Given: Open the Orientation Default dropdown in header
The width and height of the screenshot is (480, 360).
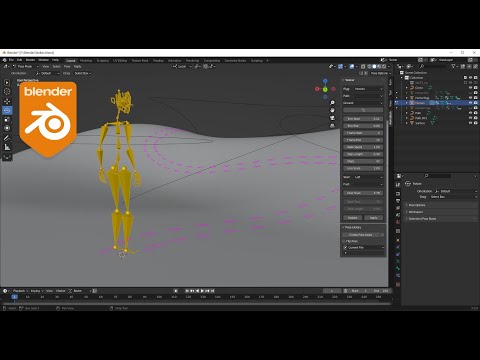Looking at the screenshot, I should point(47,73).
